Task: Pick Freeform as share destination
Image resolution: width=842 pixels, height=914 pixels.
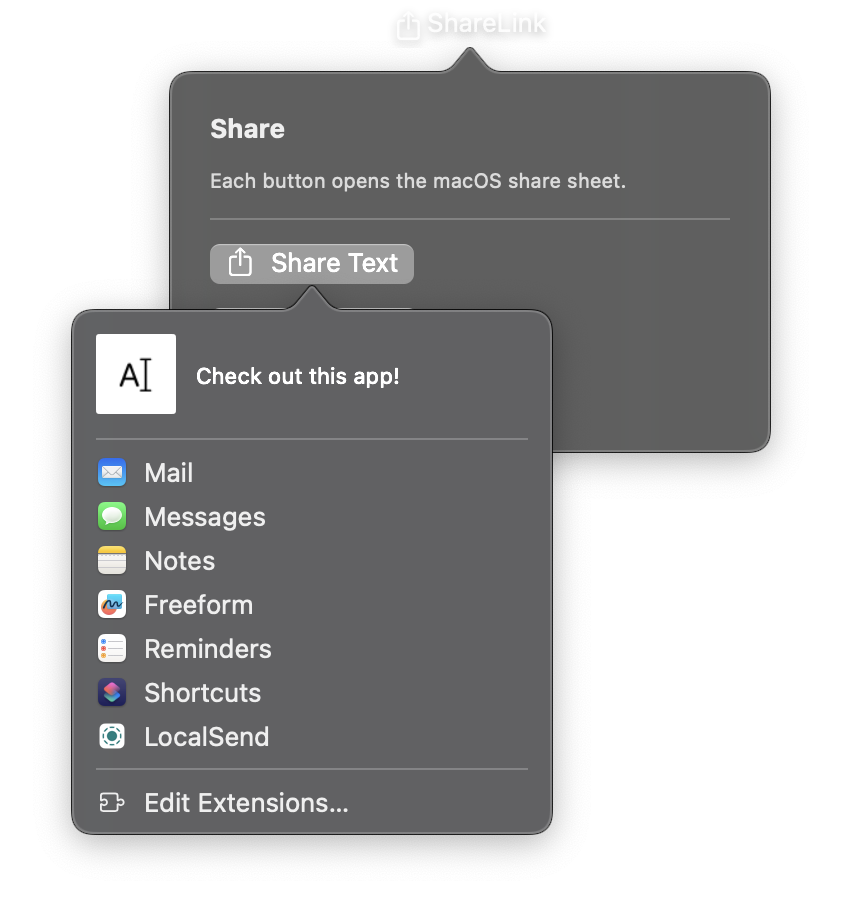Action: pos(312,604)
